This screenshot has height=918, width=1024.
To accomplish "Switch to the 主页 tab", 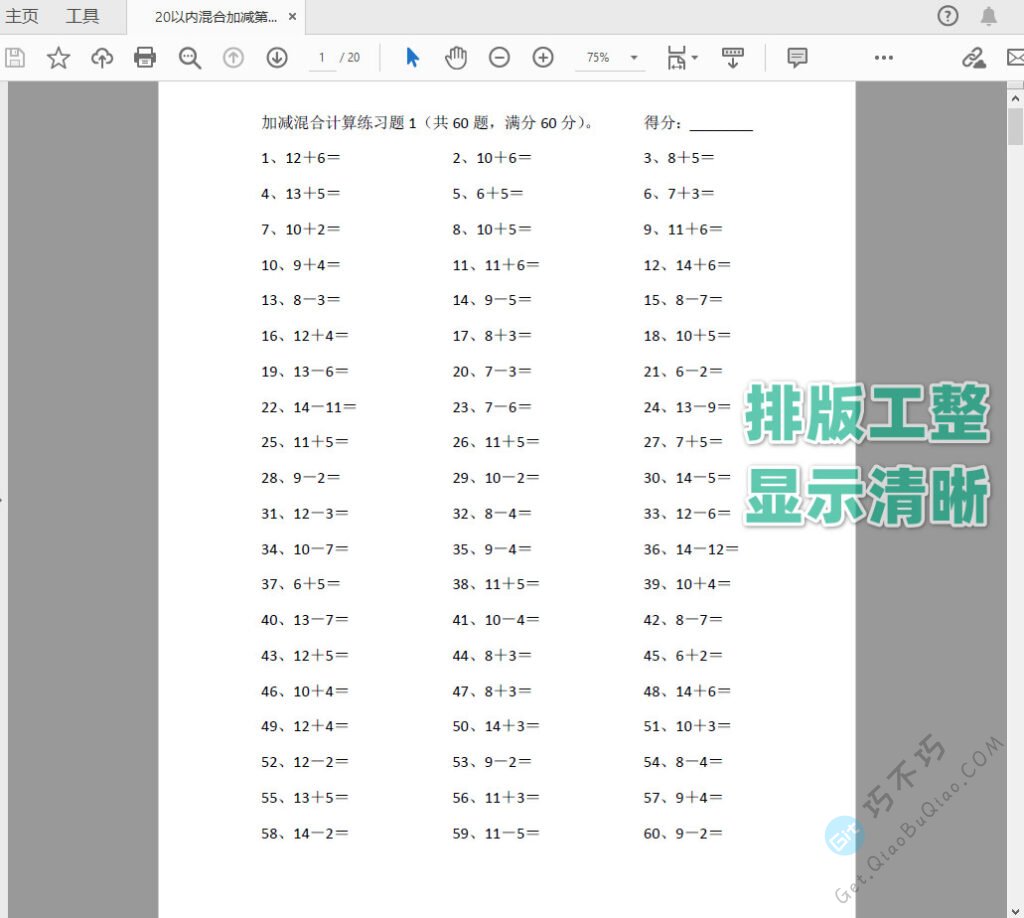I will coord(22,16).
